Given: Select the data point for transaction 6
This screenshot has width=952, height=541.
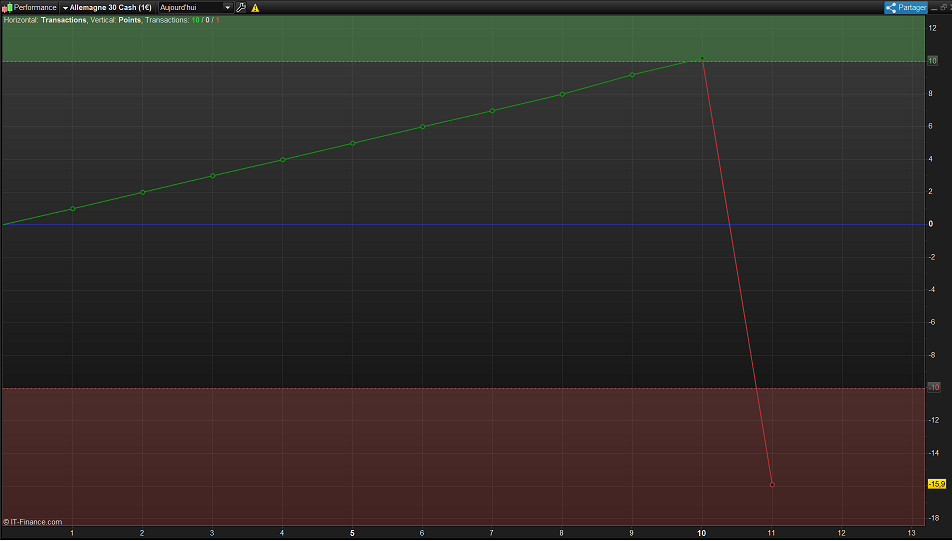Looking at the screenshot, I should coord(423,126).
